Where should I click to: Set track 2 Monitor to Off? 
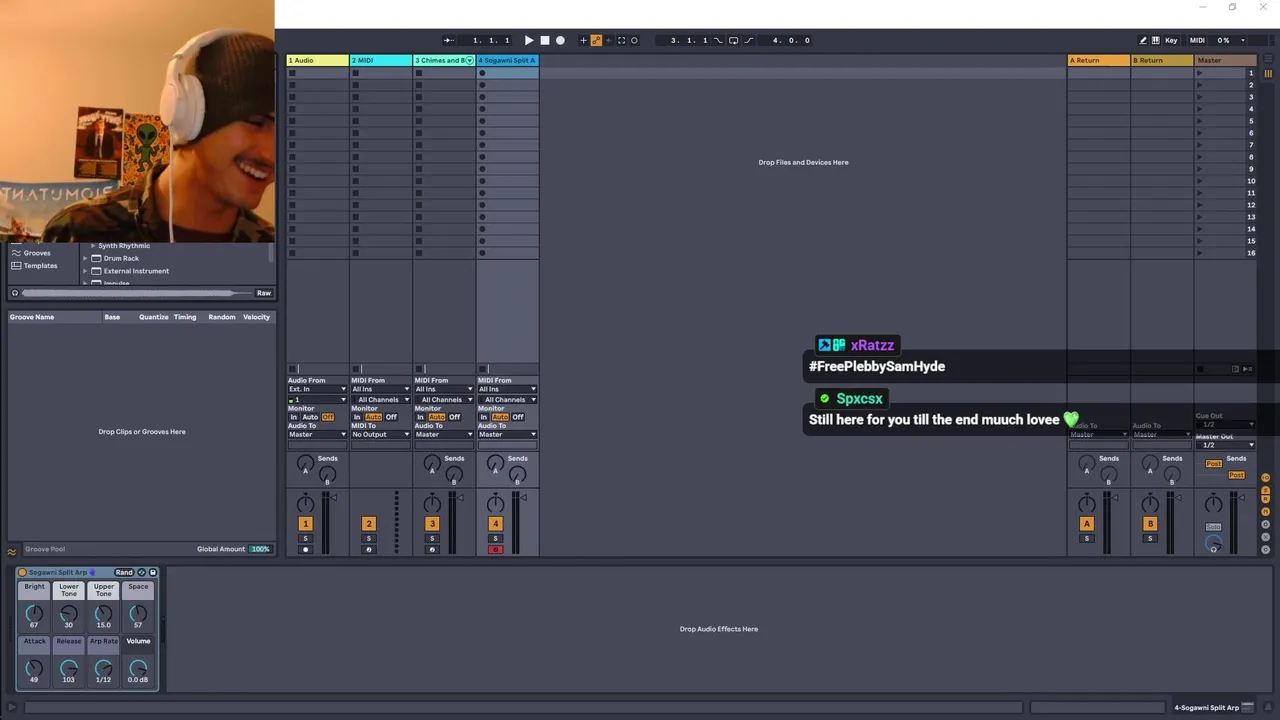tap(391, 417)
